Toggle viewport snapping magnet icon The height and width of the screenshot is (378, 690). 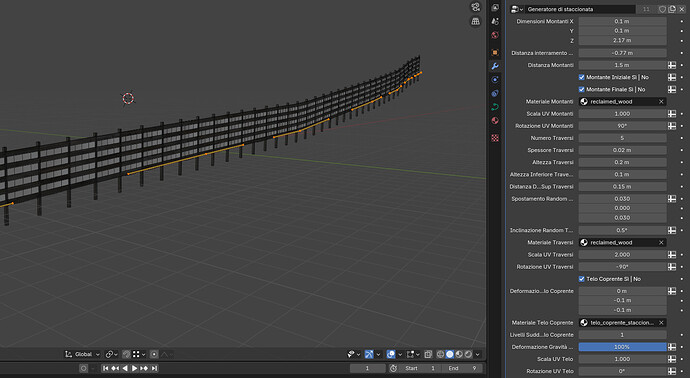coord(126,354)
